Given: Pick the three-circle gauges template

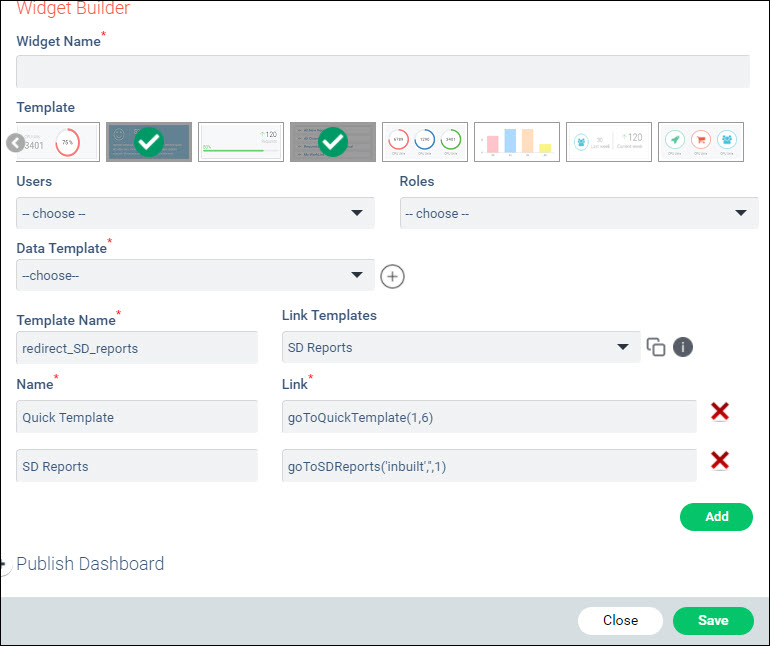Looking at the screenshot, I should click(425, 142).
